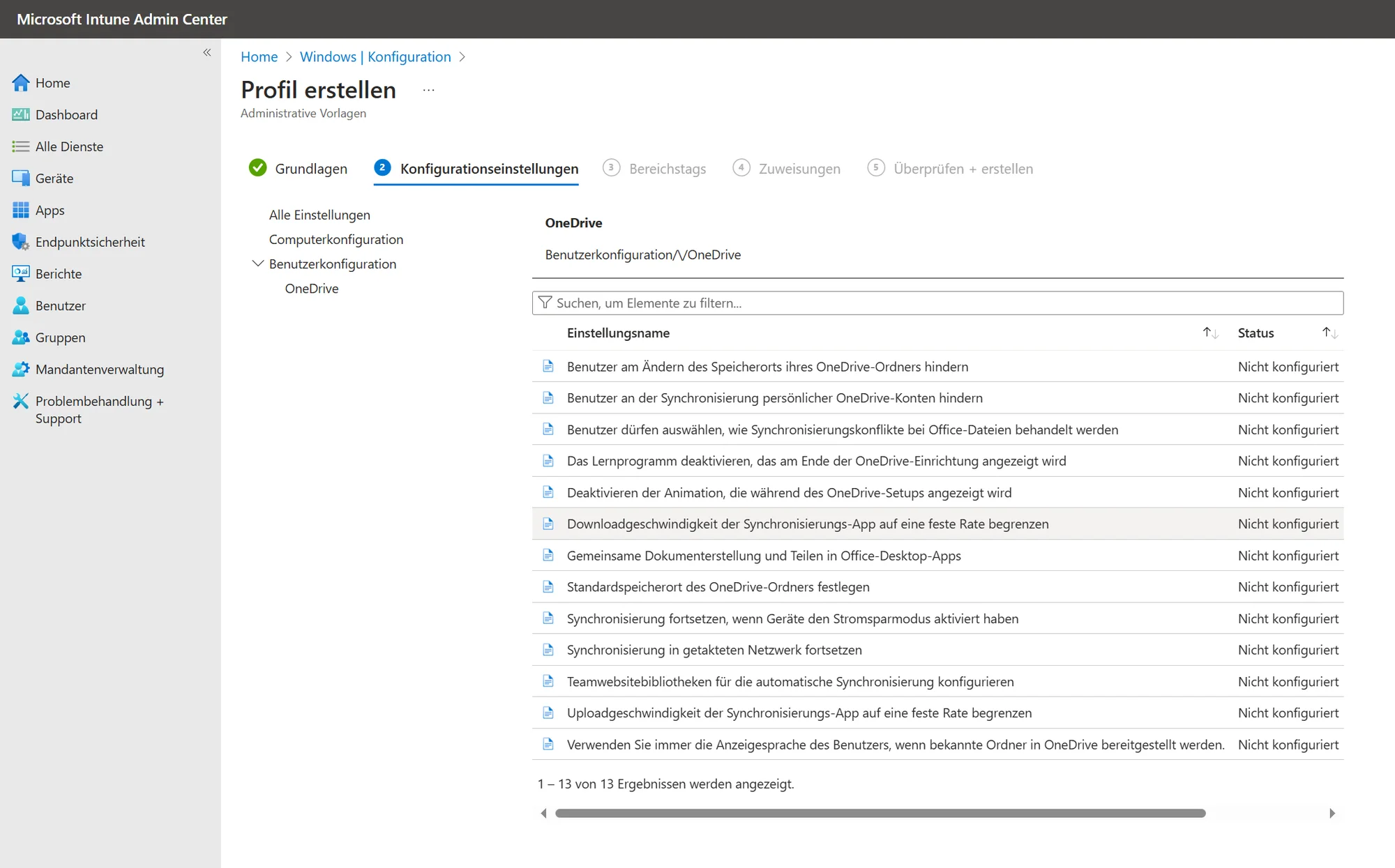Screen dimensions: 1395x868
Task: Select the 'Alle Einstellungen' menu item
Action: [x=320, y=214]
